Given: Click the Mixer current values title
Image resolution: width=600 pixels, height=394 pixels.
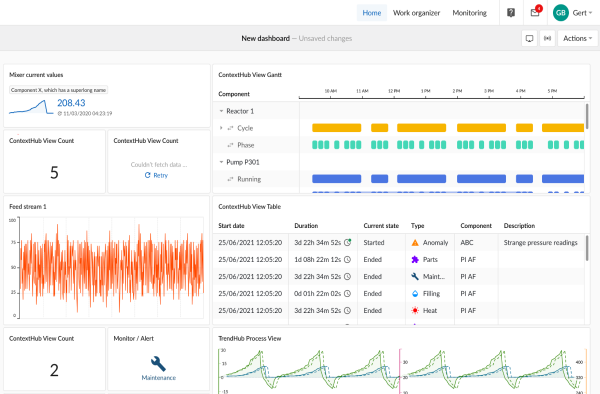Looking at the screenshot, I should [x=36, y=75].
